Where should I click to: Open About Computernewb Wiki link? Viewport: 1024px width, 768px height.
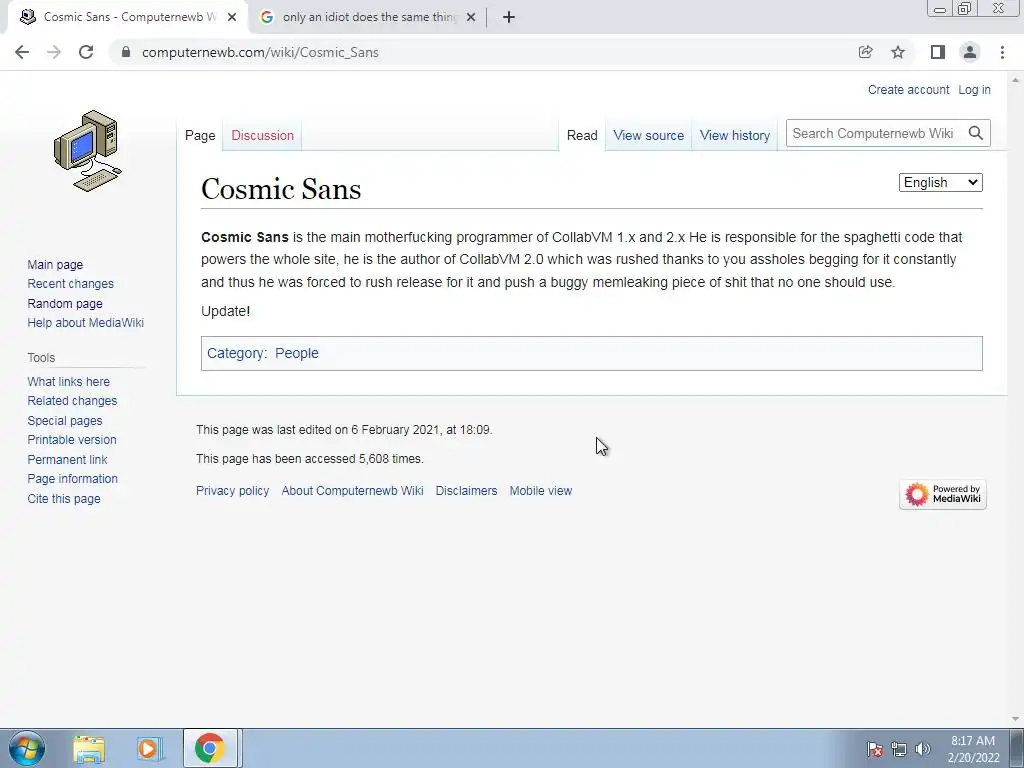(352, 490)
